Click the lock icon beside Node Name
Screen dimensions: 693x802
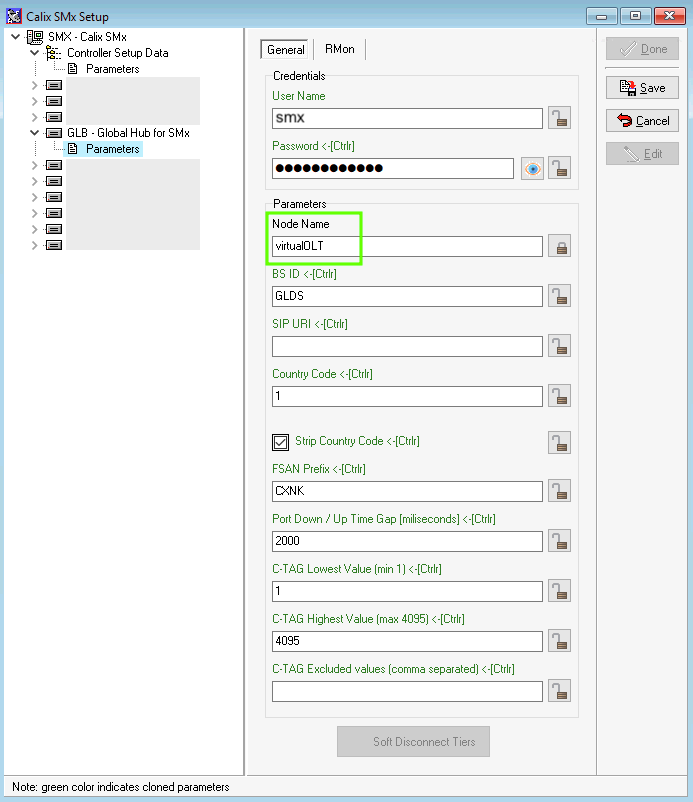(560, 246)
